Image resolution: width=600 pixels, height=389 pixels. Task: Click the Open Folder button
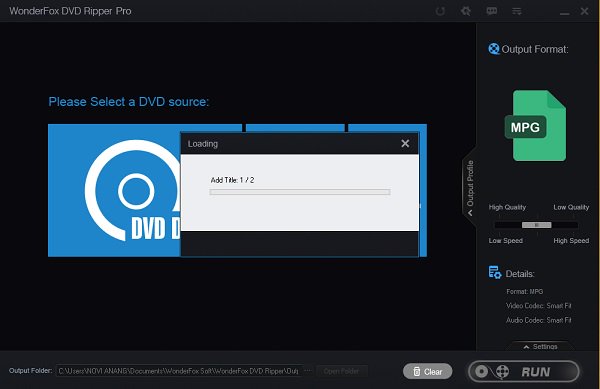point(341,371)
